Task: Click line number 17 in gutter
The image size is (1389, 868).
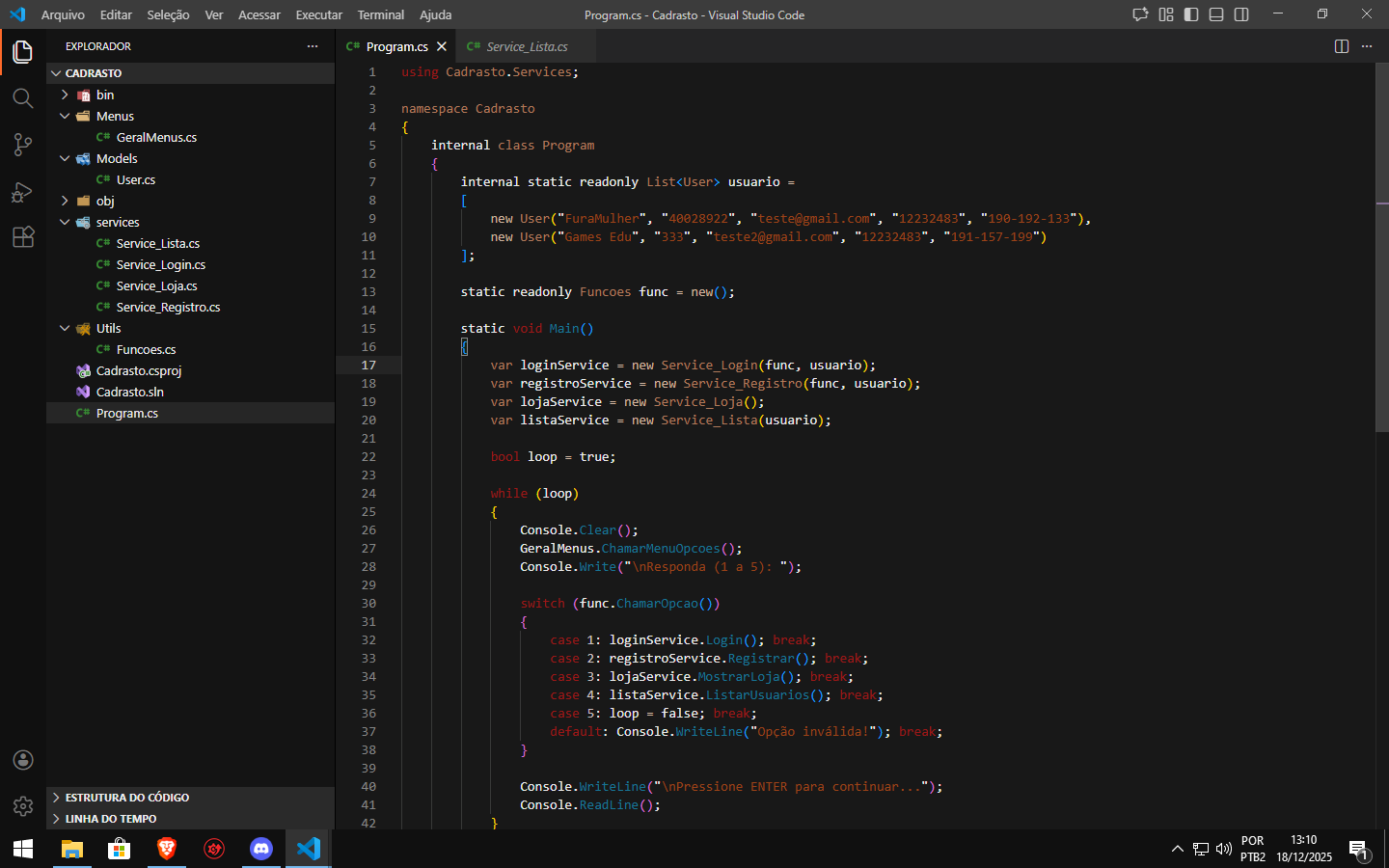Action: point(368,365)
